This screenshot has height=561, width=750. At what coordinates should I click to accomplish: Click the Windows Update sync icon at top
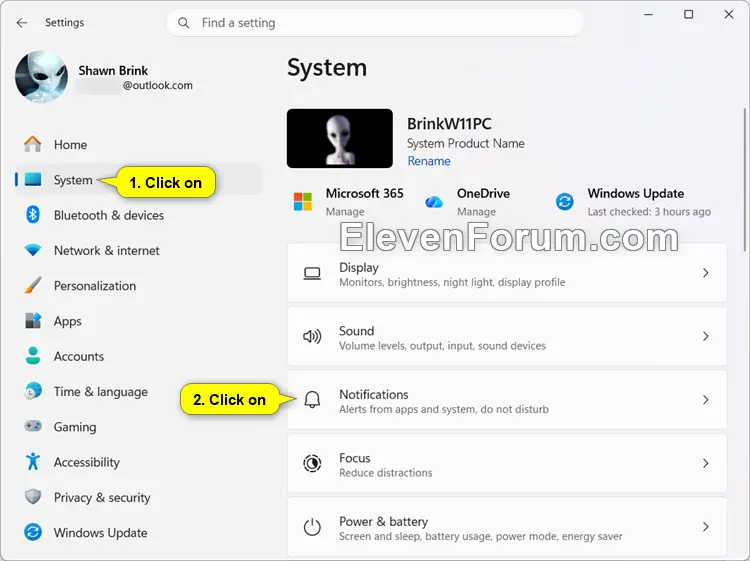click(564, 201)
